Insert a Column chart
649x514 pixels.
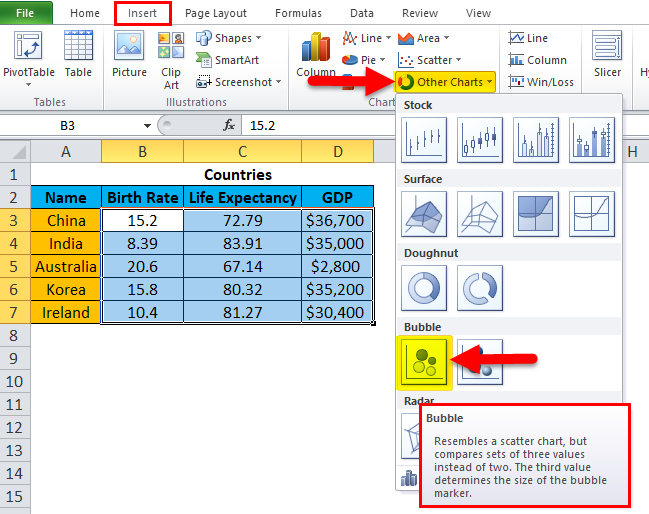[x=316, y=55]
